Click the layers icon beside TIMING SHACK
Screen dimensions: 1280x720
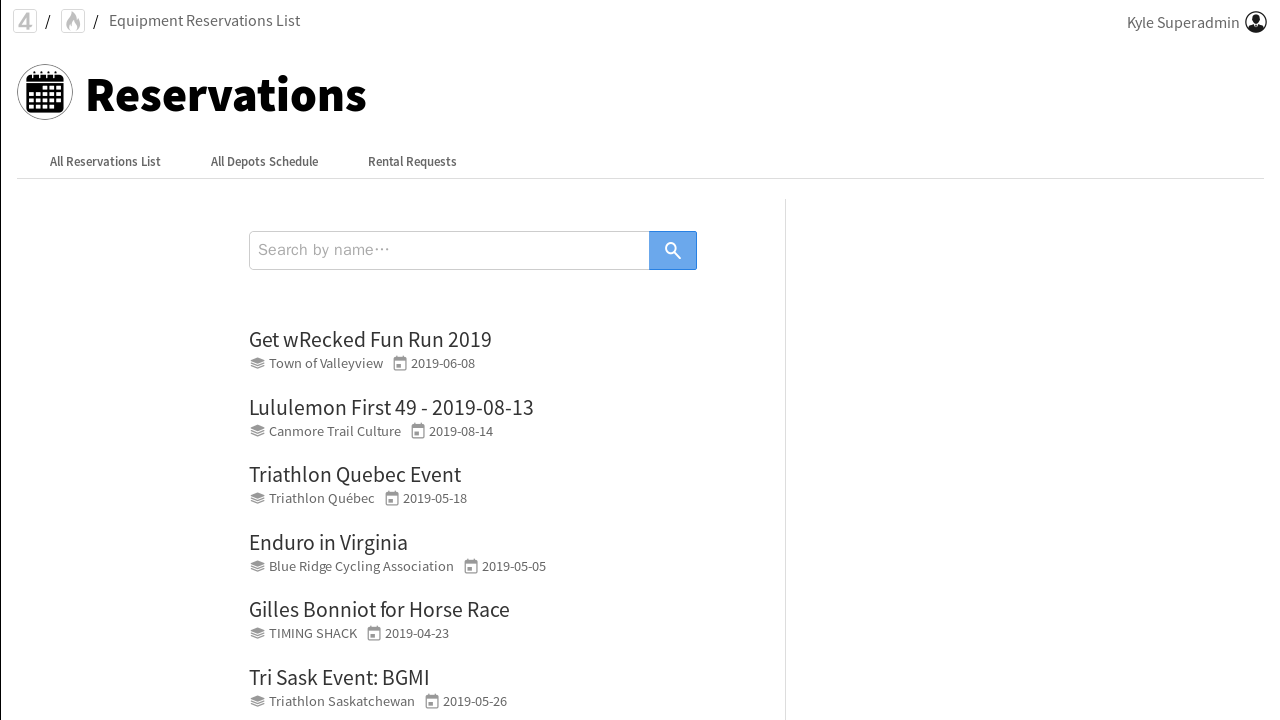[x=257, y=634]
